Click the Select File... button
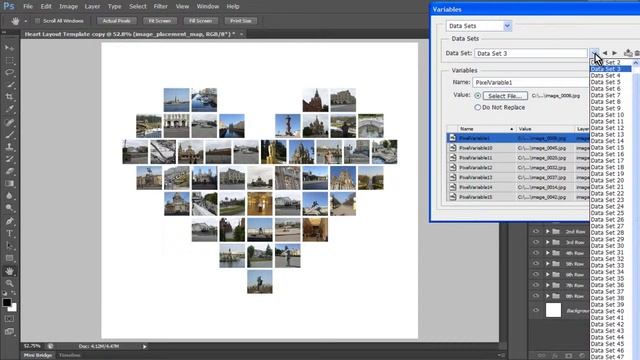 pyautogui.click(x=505, y=96)
